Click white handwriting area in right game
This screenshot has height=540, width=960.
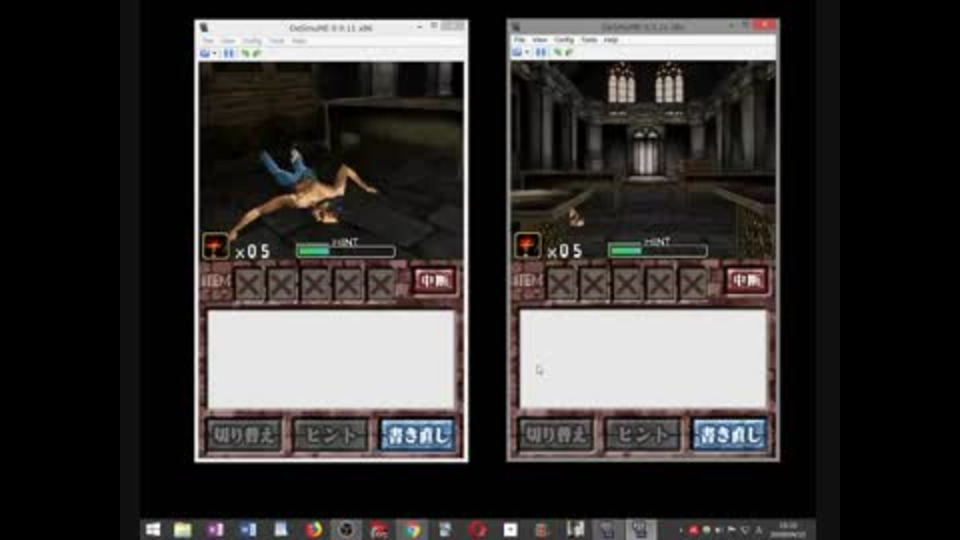click(x=643, y=359)
